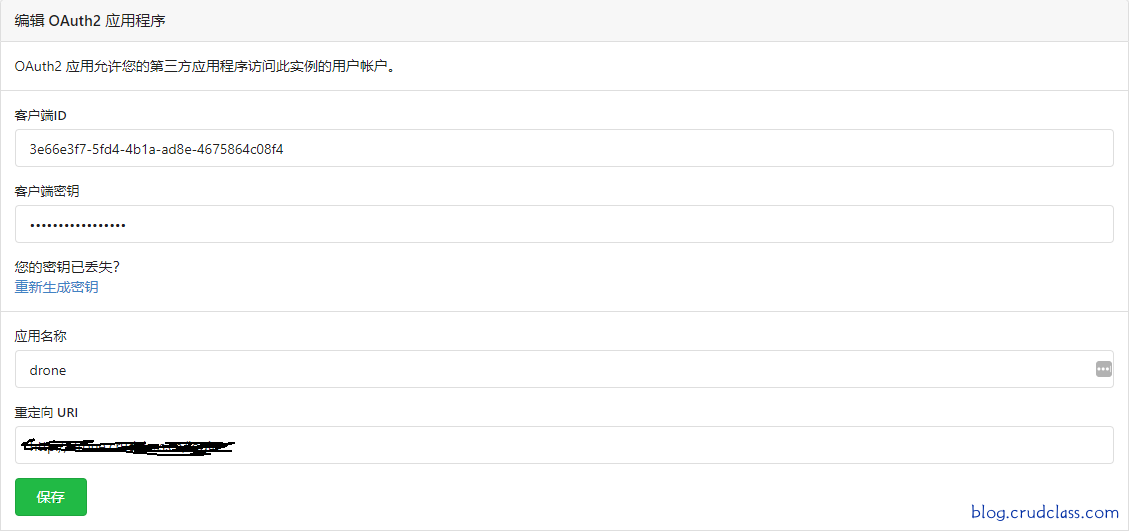The width and height of the screenshot is (1129, 532).
Task: Focus the 重定向 URI input field
Action: coord(564,445)
